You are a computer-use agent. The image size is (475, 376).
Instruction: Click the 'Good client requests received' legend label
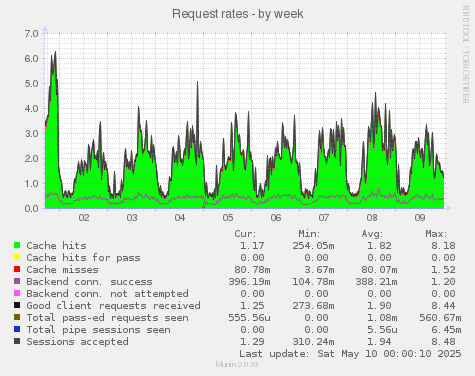coord(114,306)
